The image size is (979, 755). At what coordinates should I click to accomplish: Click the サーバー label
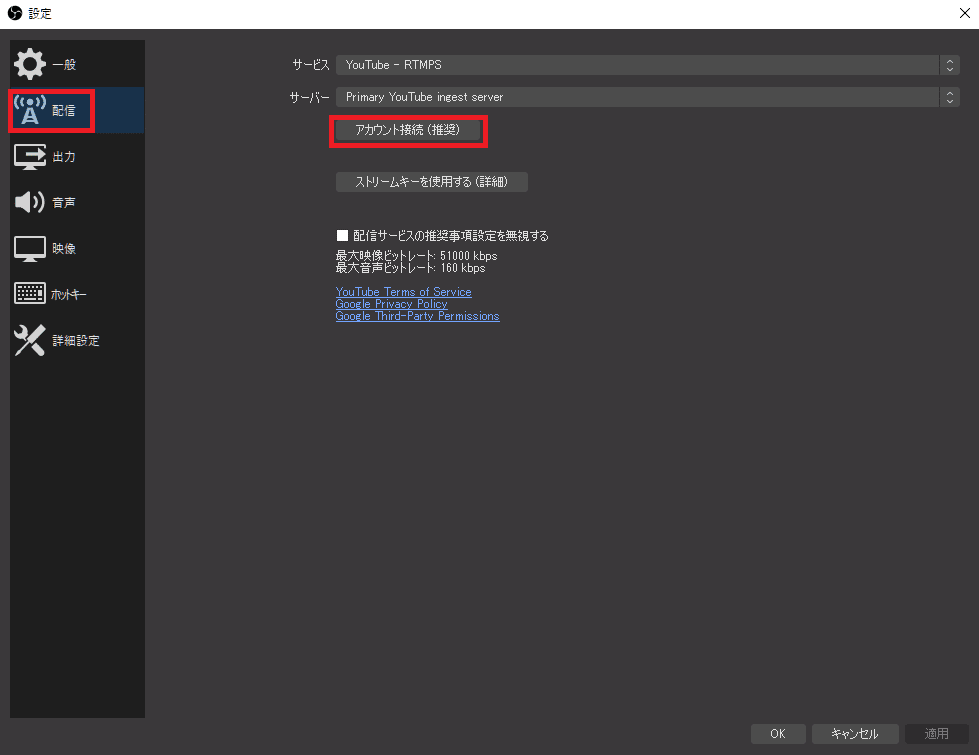[310, 97]
